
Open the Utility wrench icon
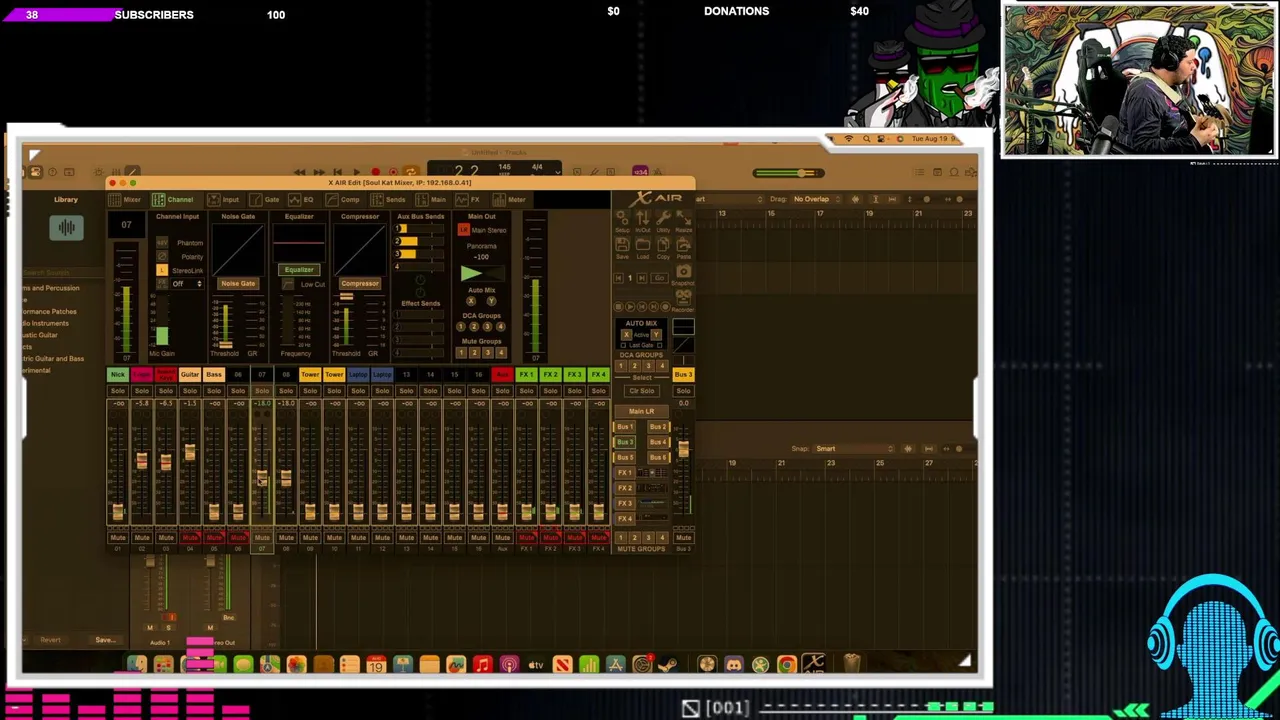point(663,222)
